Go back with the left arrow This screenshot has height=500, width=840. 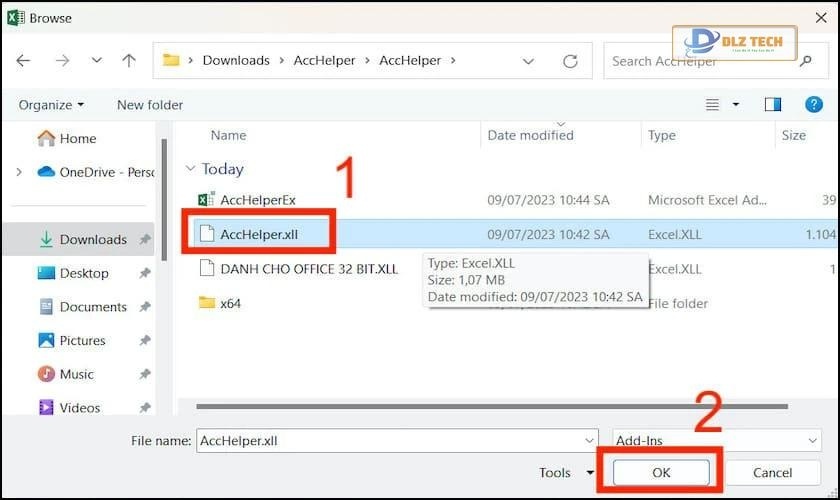click(23, 61)
